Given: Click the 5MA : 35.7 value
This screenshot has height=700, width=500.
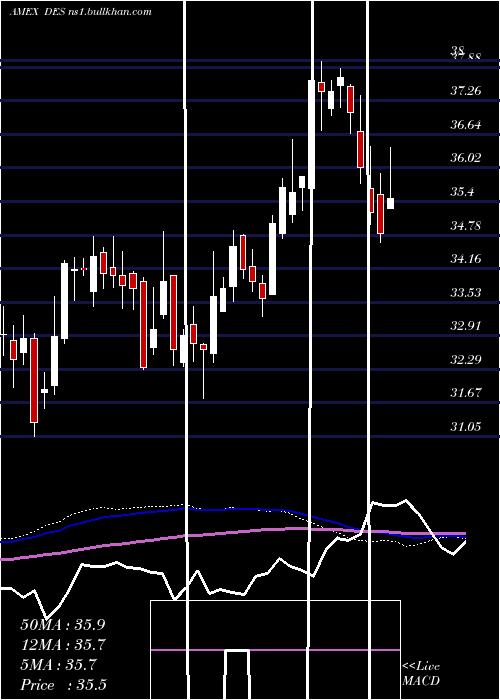Looking at the screenshot, I should (58, 664).
